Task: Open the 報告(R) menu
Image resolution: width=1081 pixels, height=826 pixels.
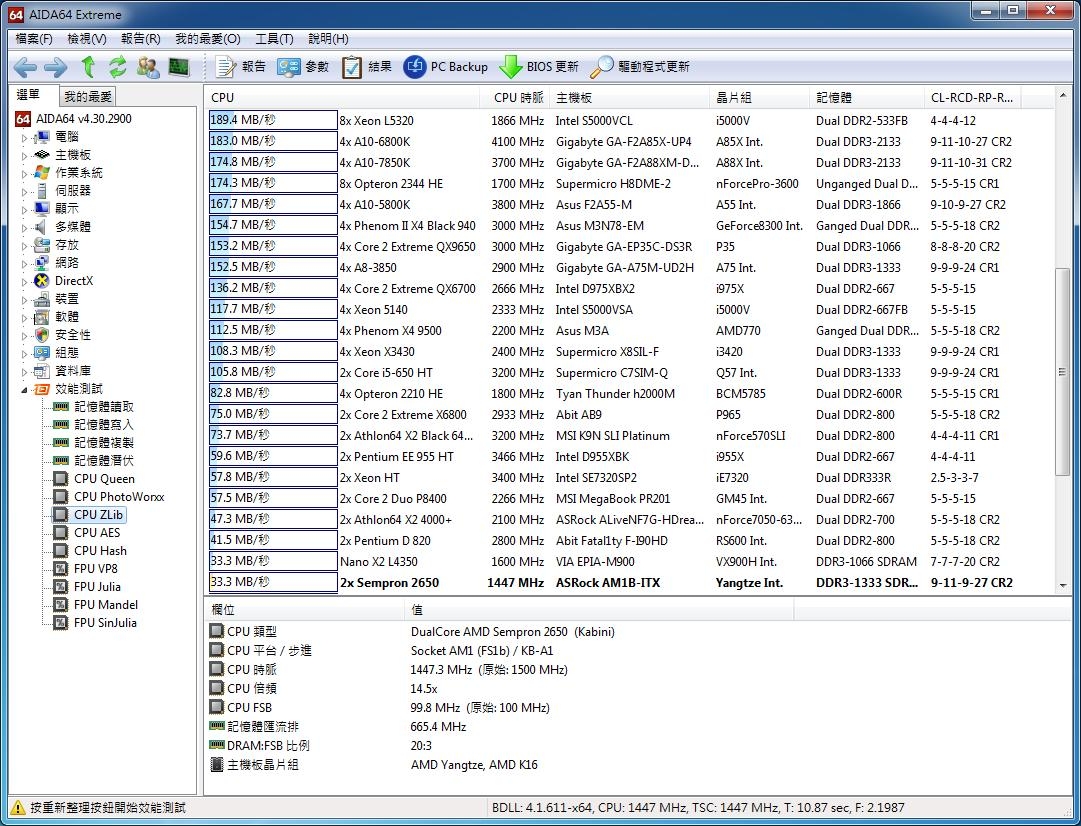Action: pyautogui.click(x=141, y=39)
